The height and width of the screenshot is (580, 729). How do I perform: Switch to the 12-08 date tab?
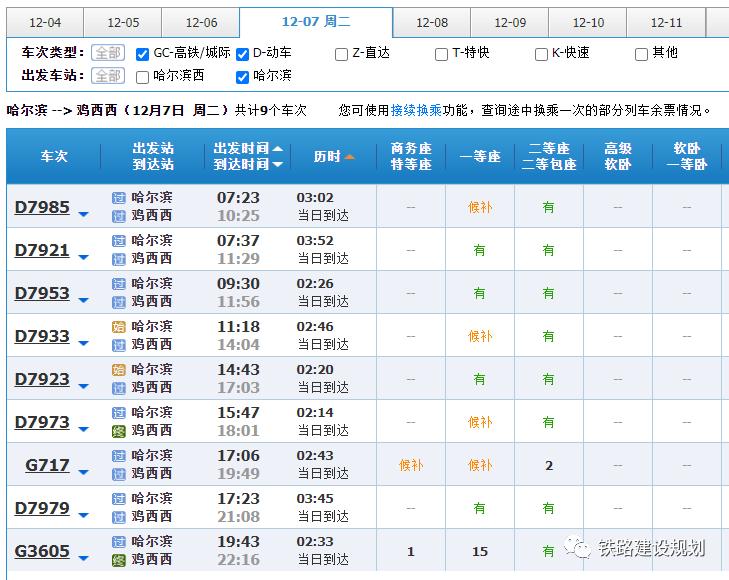coord(432,23)
